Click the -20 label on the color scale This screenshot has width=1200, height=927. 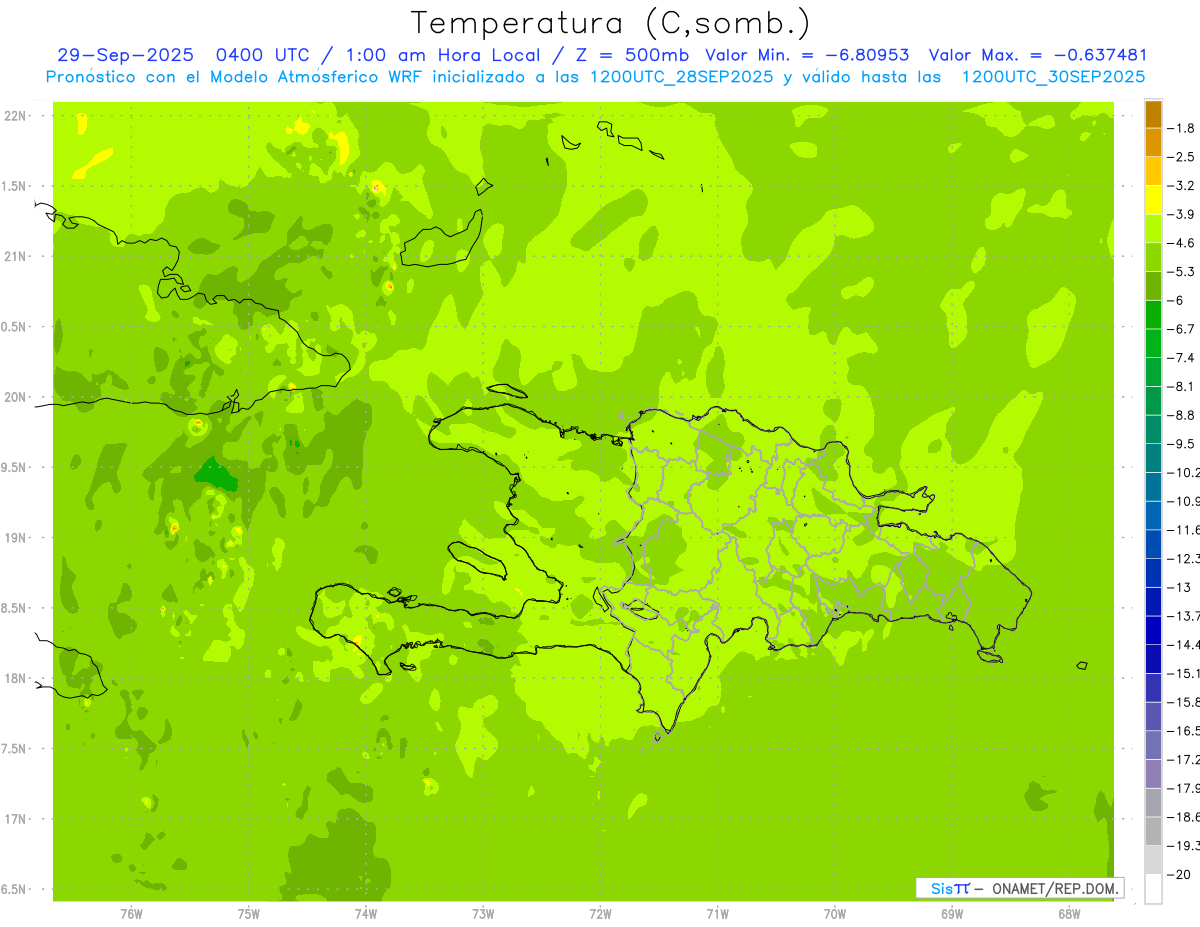(1182, 875)
